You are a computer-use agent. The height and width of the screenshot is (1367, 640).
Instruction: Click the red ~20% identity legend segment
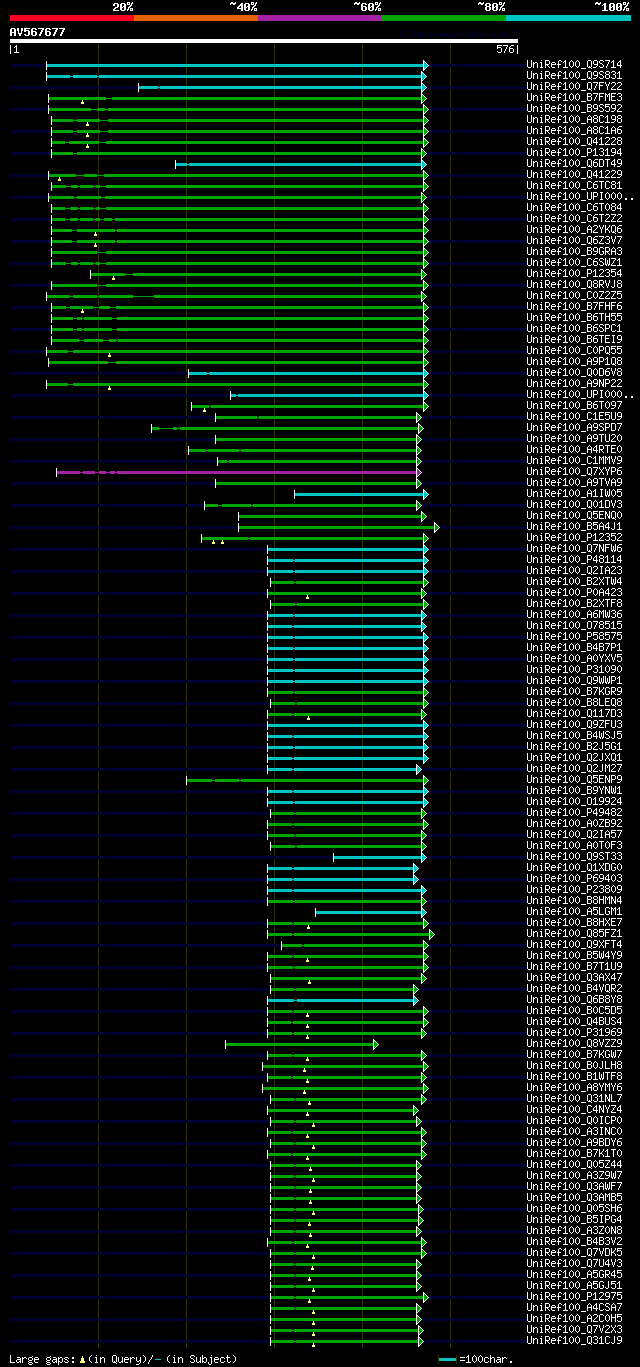coord(71,17)
